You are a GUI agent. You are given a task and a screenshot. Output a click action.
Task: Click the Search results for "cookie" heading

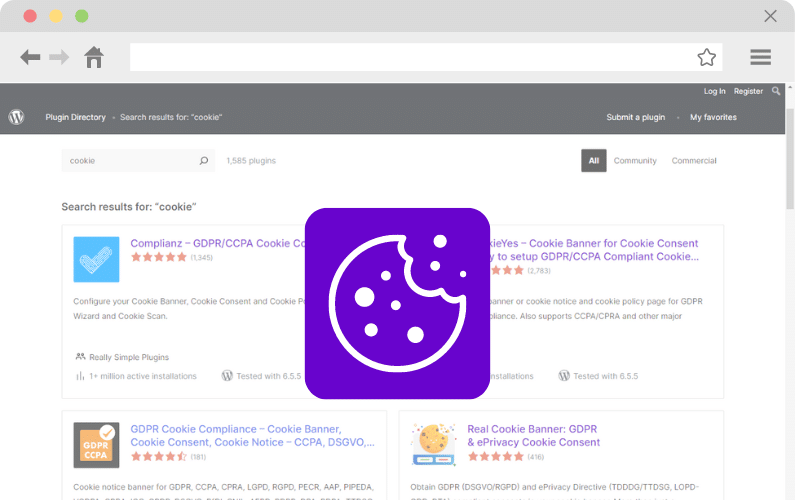(129, 207)
